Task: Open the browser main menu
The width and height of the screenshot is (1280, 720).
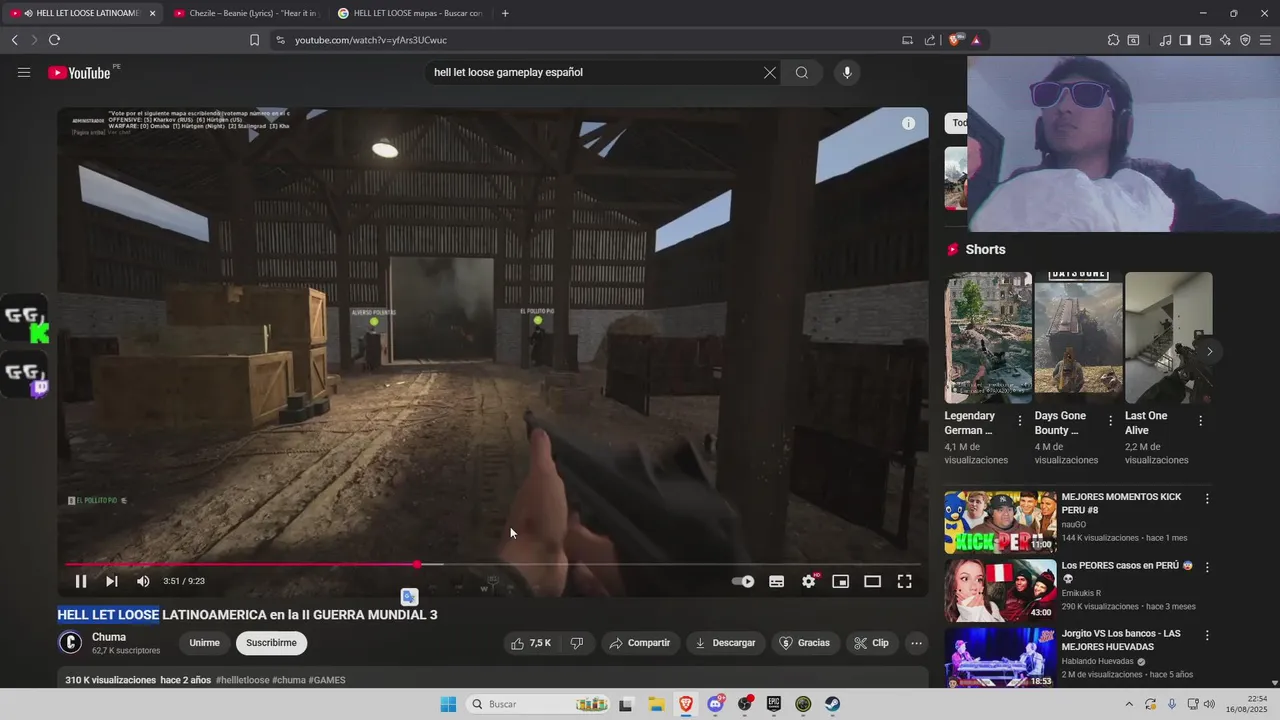Action: coord(1266,40)
